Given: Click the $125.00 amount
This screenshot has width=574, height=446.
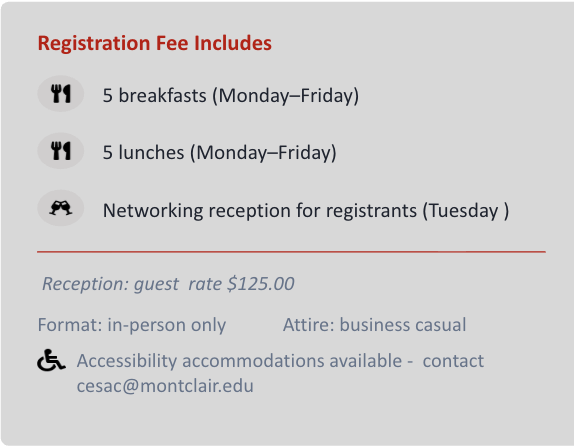Looking at the screenshot, I should [x=261, y=284].
